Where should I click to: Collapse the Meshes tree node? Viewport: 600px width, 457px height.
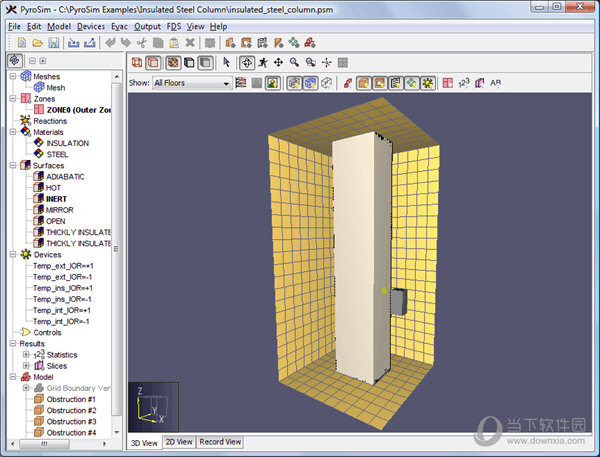pos(13,76)
